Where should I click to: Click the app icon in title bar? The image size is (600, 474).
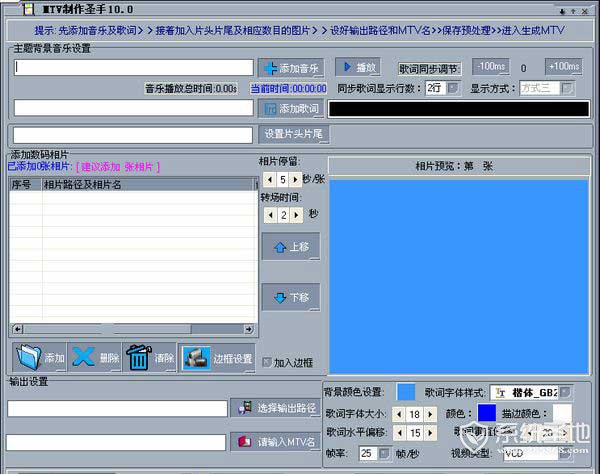28,9
